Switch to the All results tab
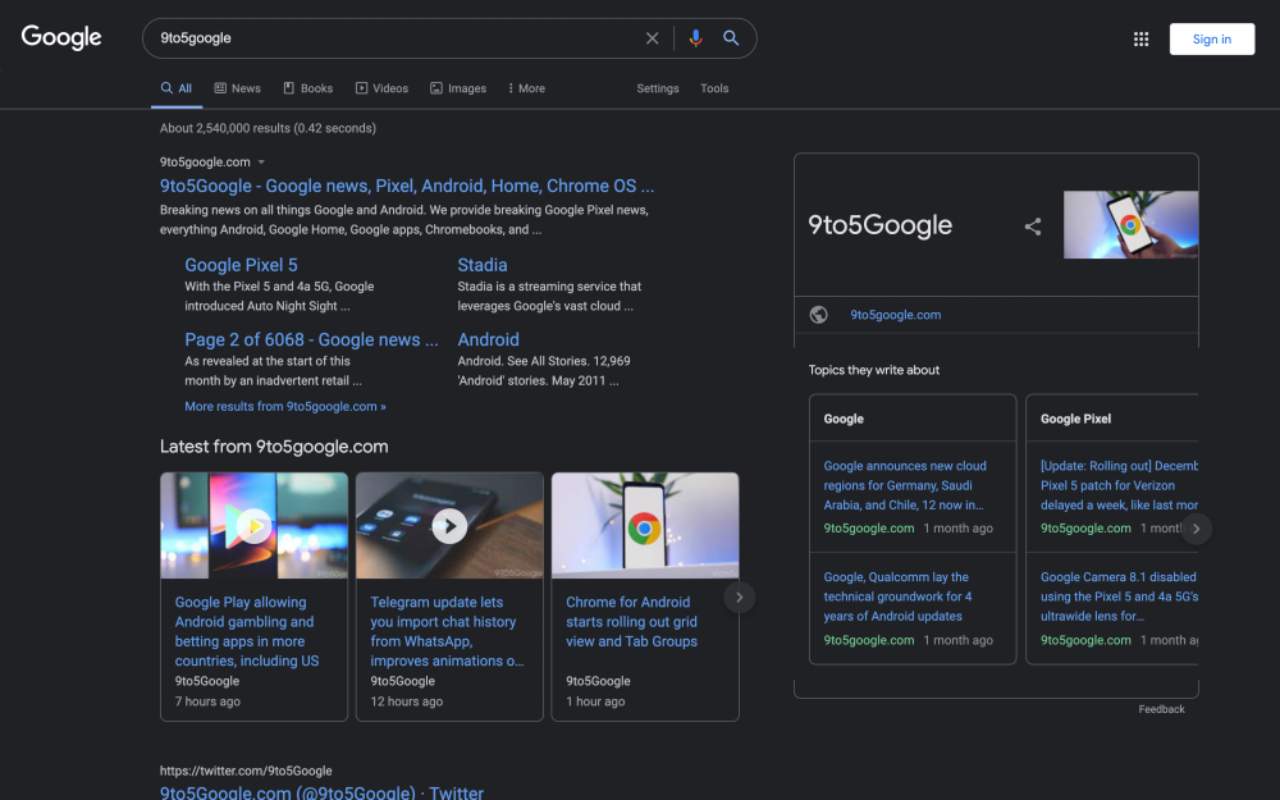 [177, 88]
